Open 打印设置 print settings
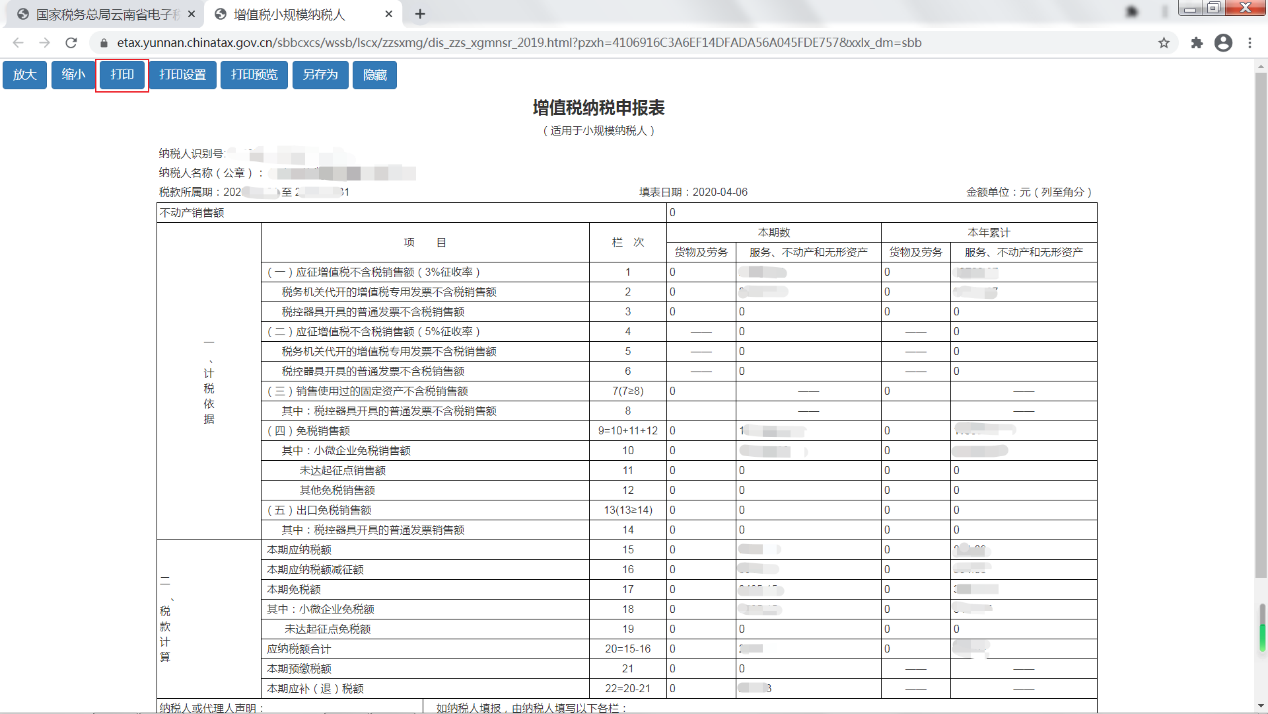 (183, 75)
